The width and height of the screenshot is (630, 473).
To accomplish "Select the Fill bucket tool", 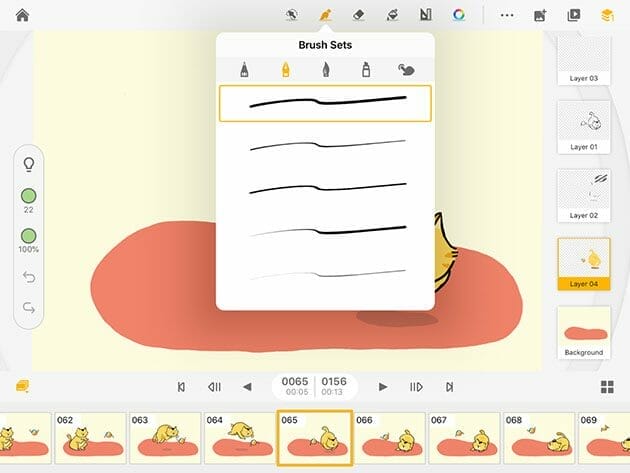I will tap(393, 15).
